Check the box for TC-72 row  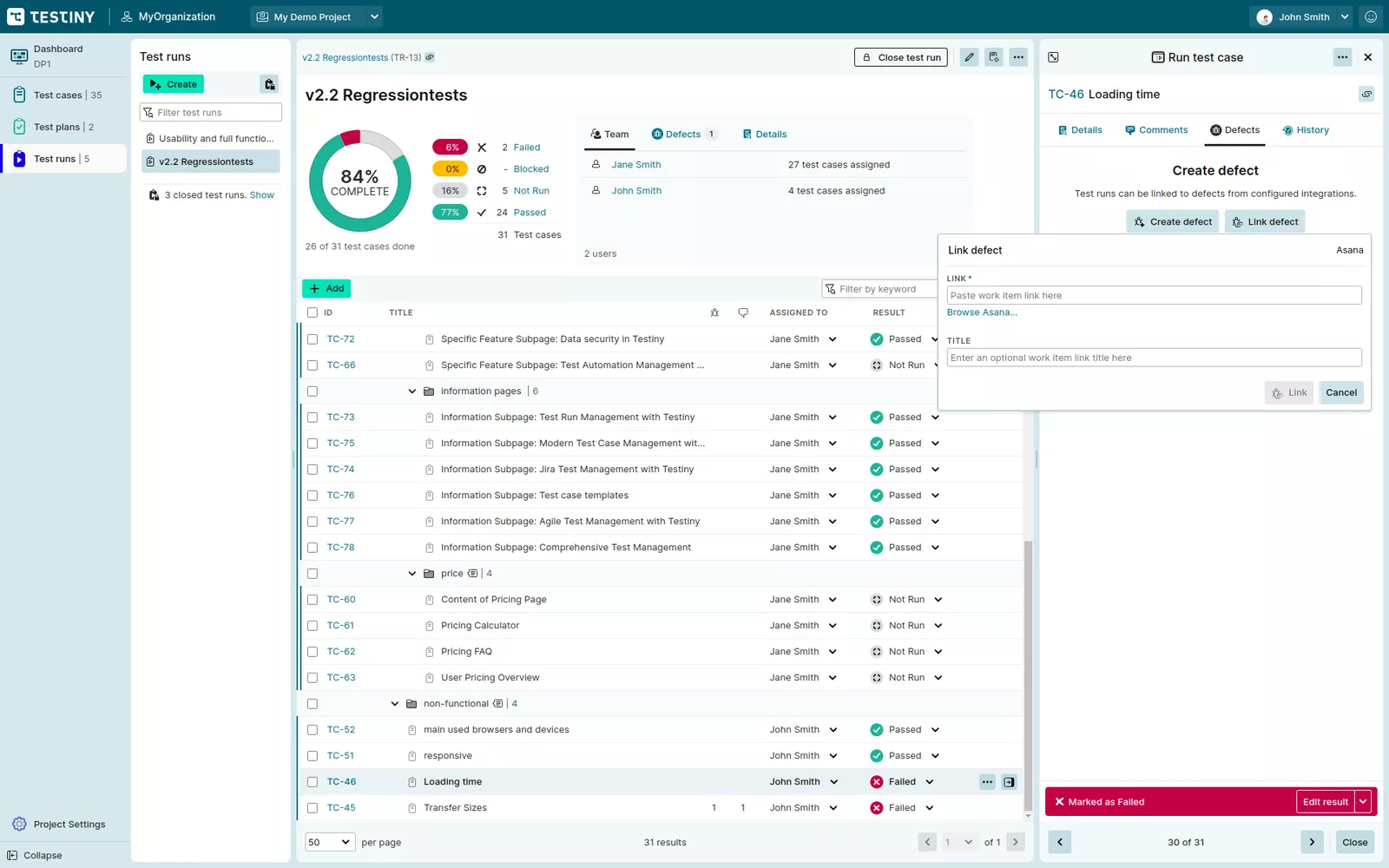point(313,339)
